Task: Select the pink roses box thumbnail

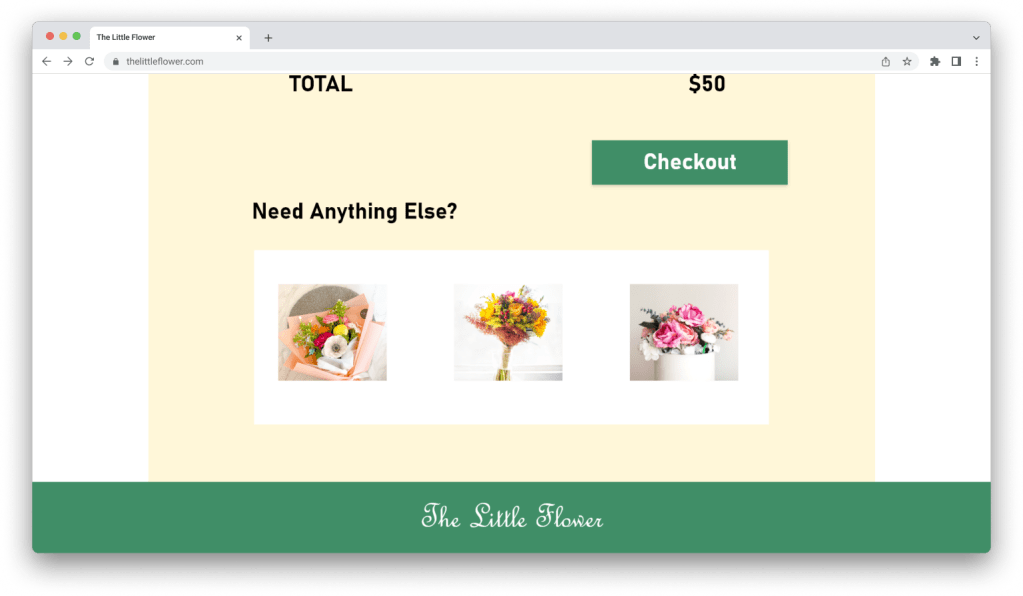Action: 684,332
